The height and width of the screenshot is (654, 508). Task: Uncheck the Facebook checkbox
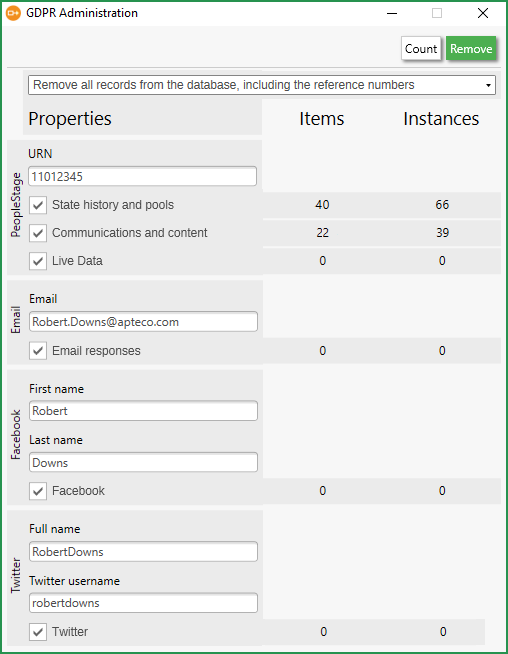[x=38, y=491]
